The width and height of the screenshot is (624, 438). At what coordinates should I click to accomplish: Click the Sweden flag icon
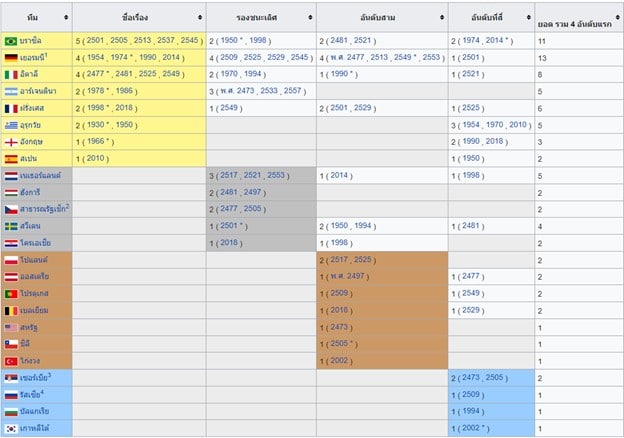[x=11, y=226]
